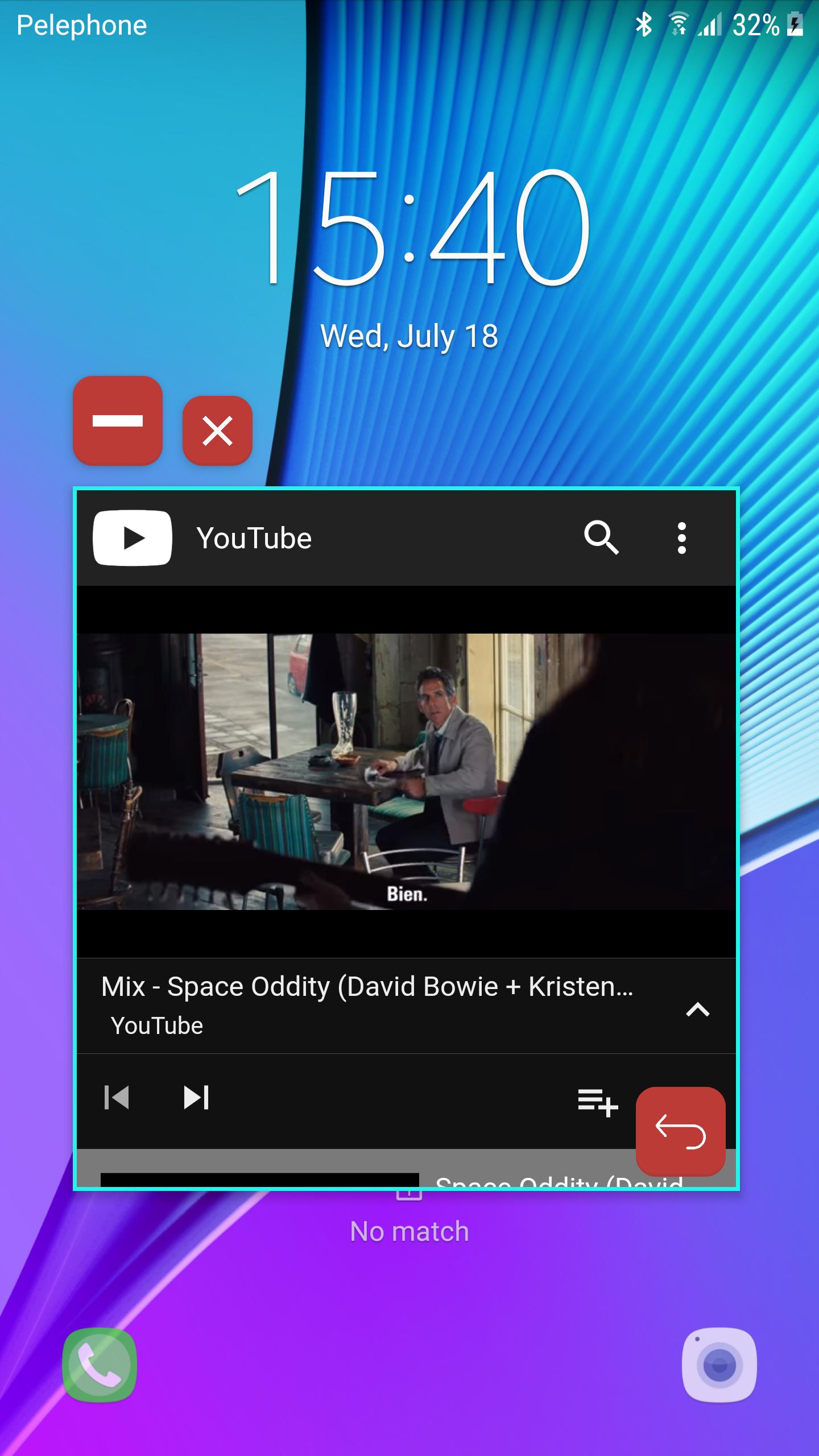Image resolution: width=819 pixels, height=1456 pixels.
Task: Minimize the floating YouTube window
Action: [x=118, y=420]
